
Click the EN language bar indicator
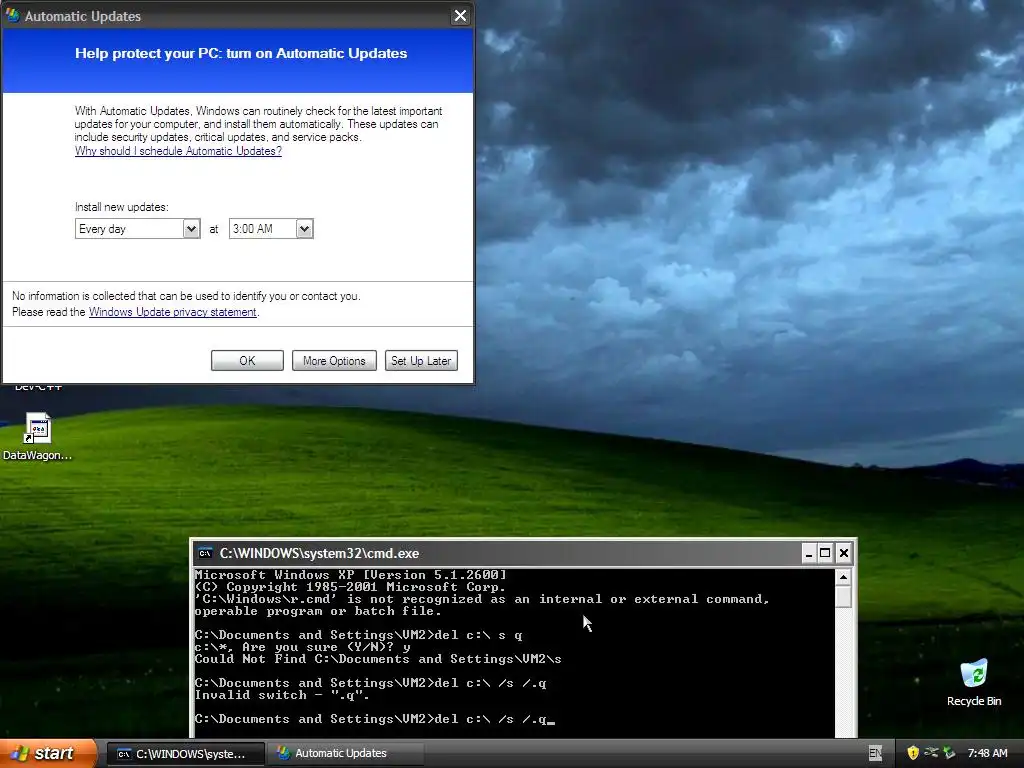(x=876, y=753)
